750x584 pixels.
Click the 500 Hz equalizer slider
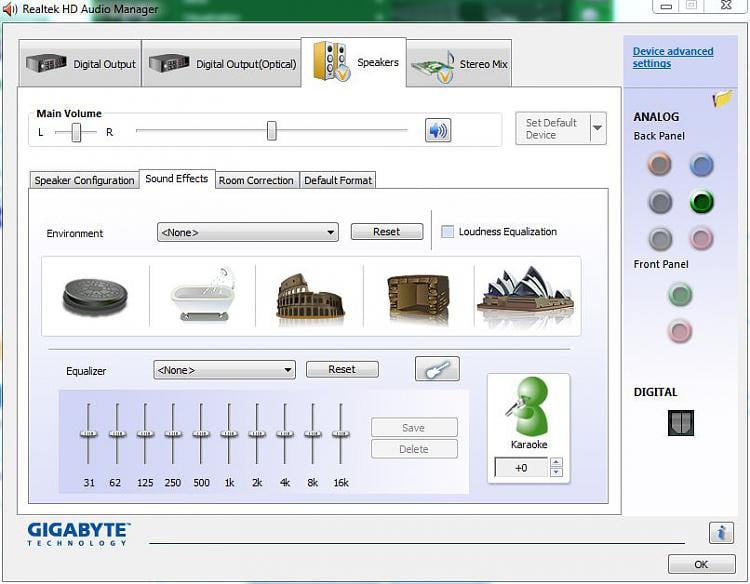tap(201, 433)
